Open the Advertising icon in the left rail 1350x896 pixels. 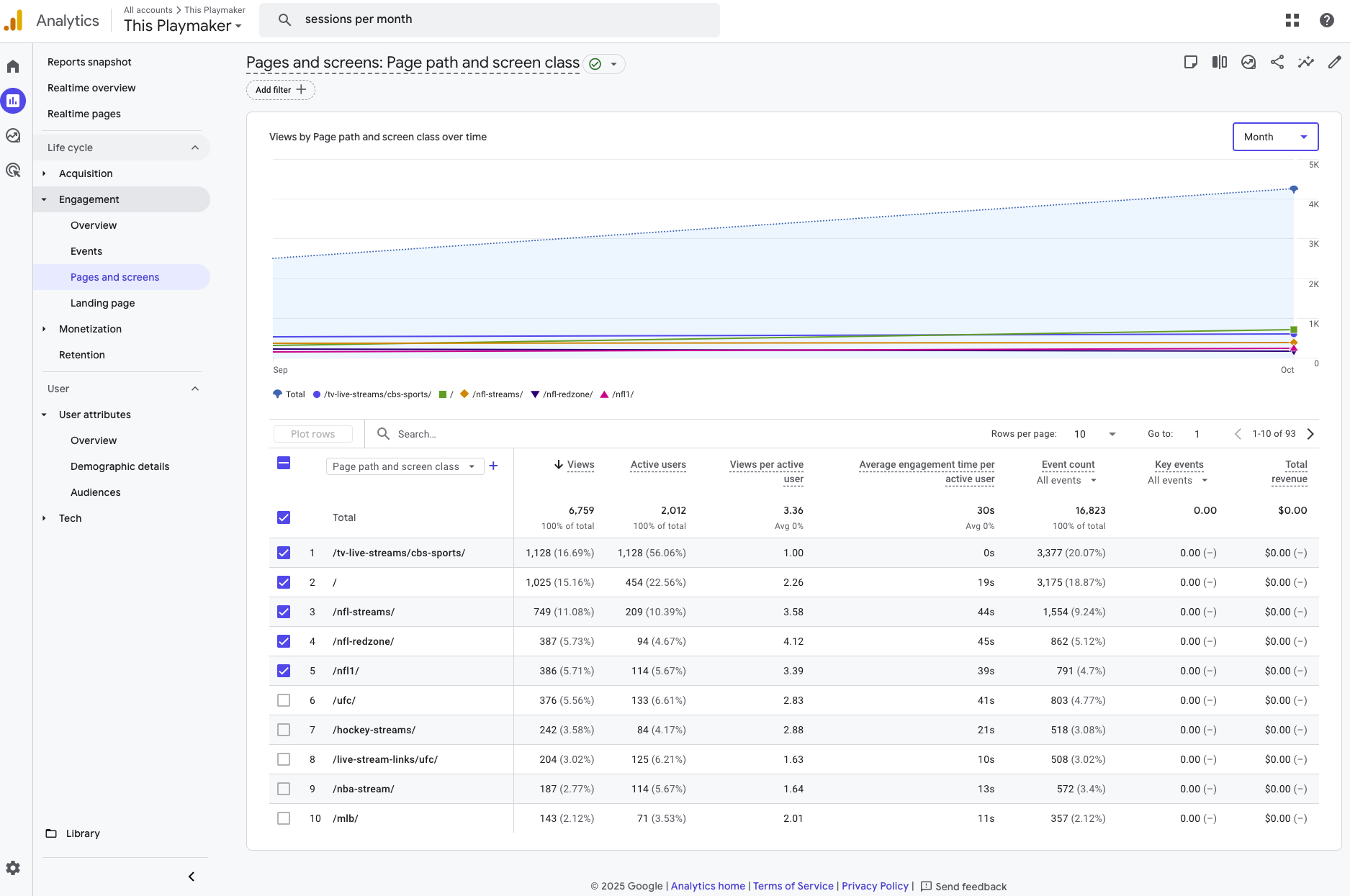click(13, 171)
